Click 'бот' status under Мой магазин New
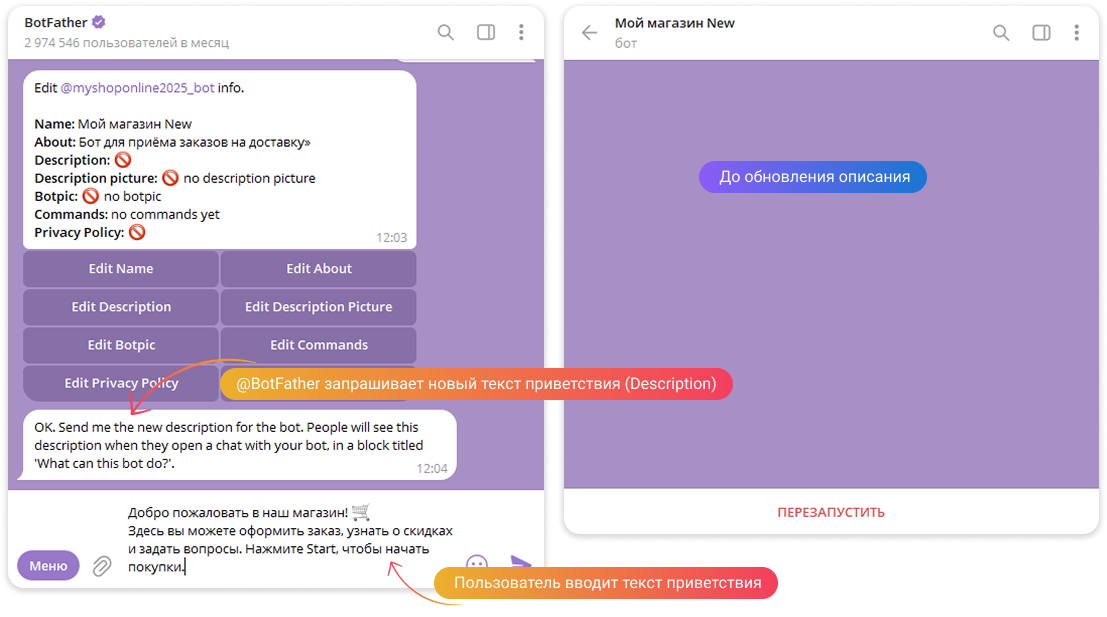Viewport: 1107px width, 617px height. point(626,44)
